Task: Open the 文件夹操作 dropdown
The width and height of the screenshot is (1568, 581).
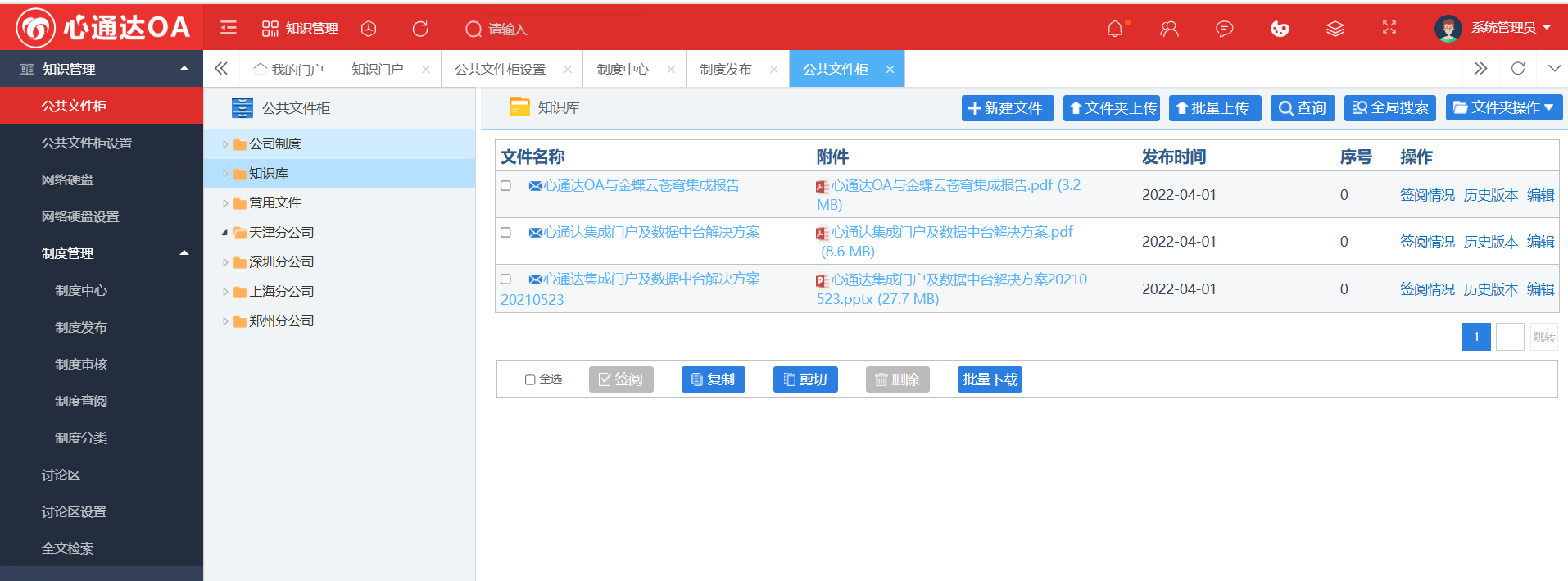Action: tap(1504, 107)
